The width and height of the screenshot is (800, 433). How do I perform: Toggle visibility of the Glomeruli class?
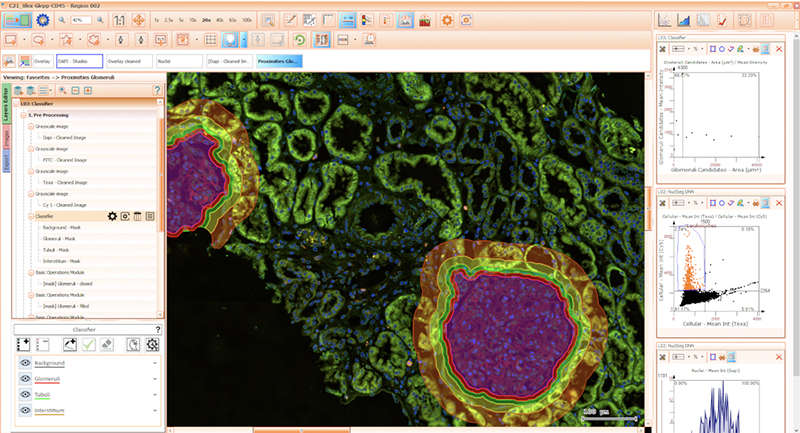[25, 379]
